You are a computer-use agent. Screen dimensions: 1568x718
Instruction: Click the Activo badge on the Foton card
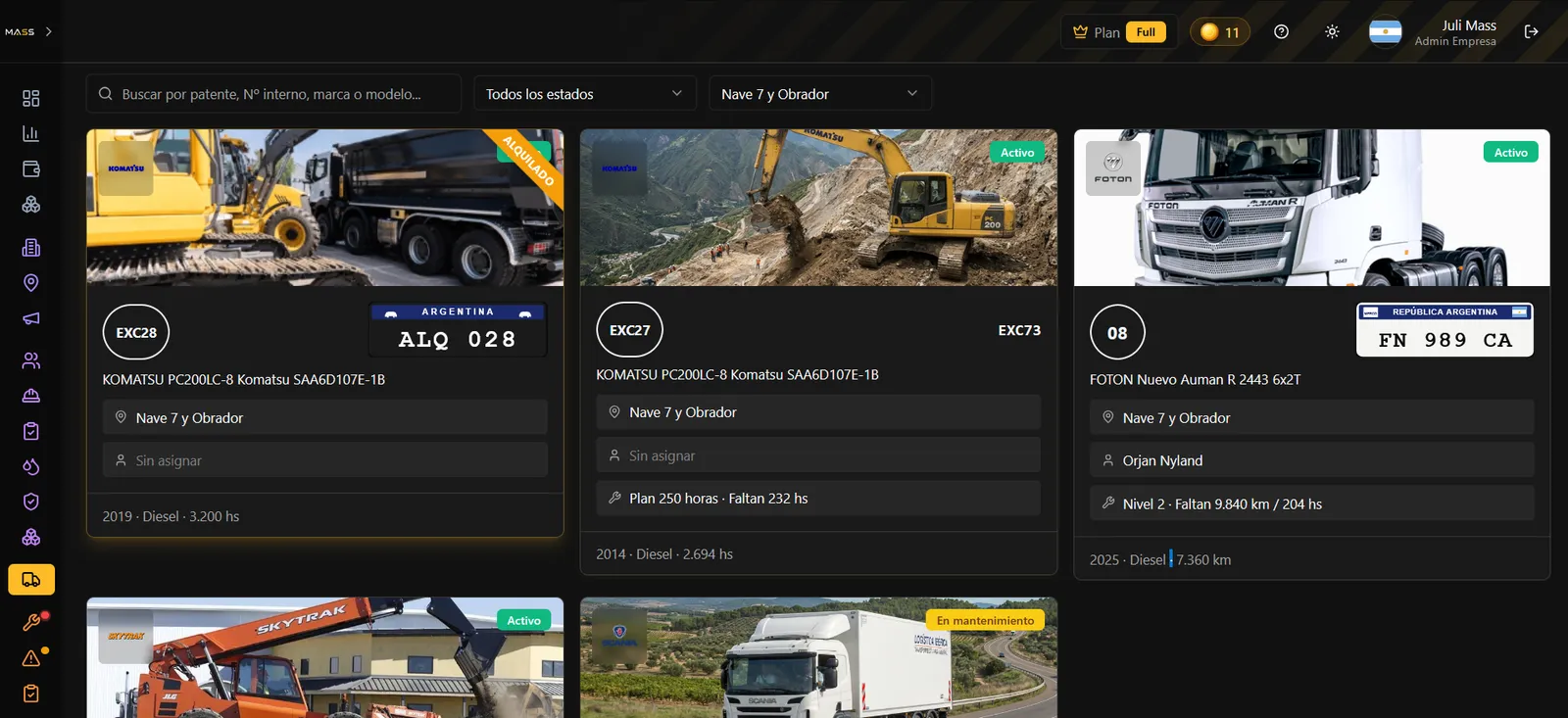pos(1510,153)
